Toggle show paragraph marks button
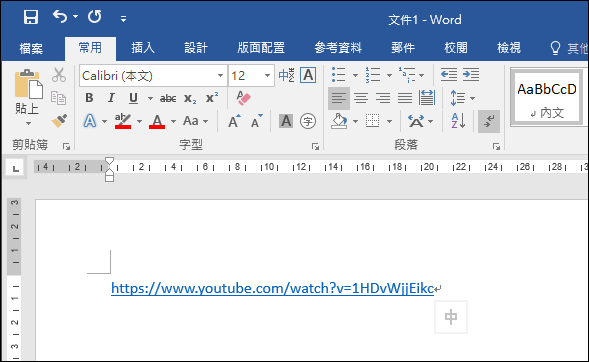 coord(489,121)
